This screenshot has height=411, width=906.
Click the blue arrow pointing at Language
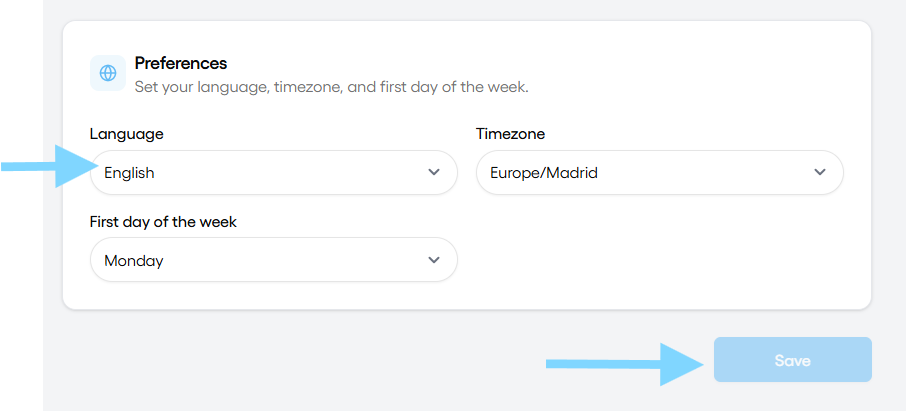[x=49, y=166]
